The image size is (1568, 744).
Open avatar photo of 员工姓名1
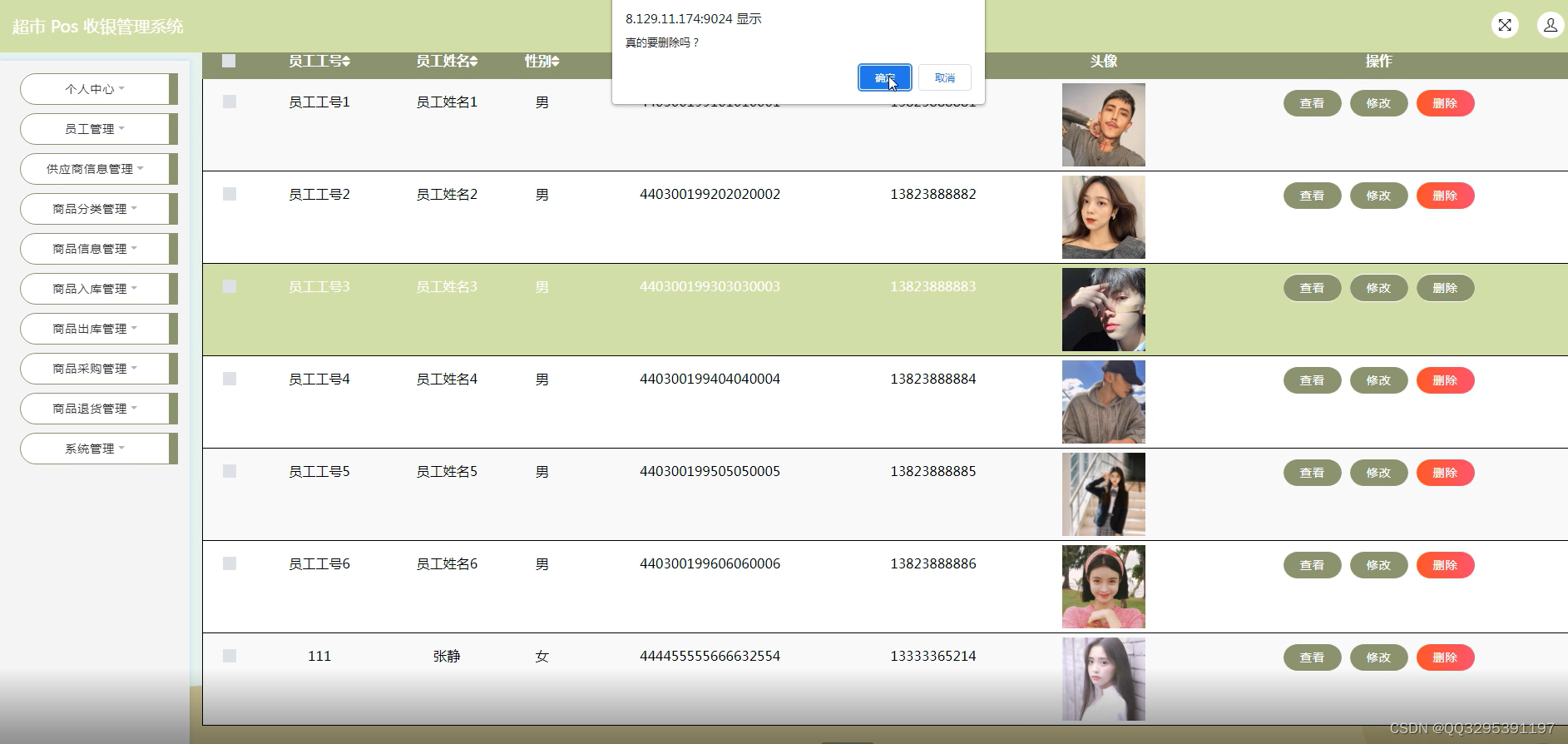point(1104,125)
